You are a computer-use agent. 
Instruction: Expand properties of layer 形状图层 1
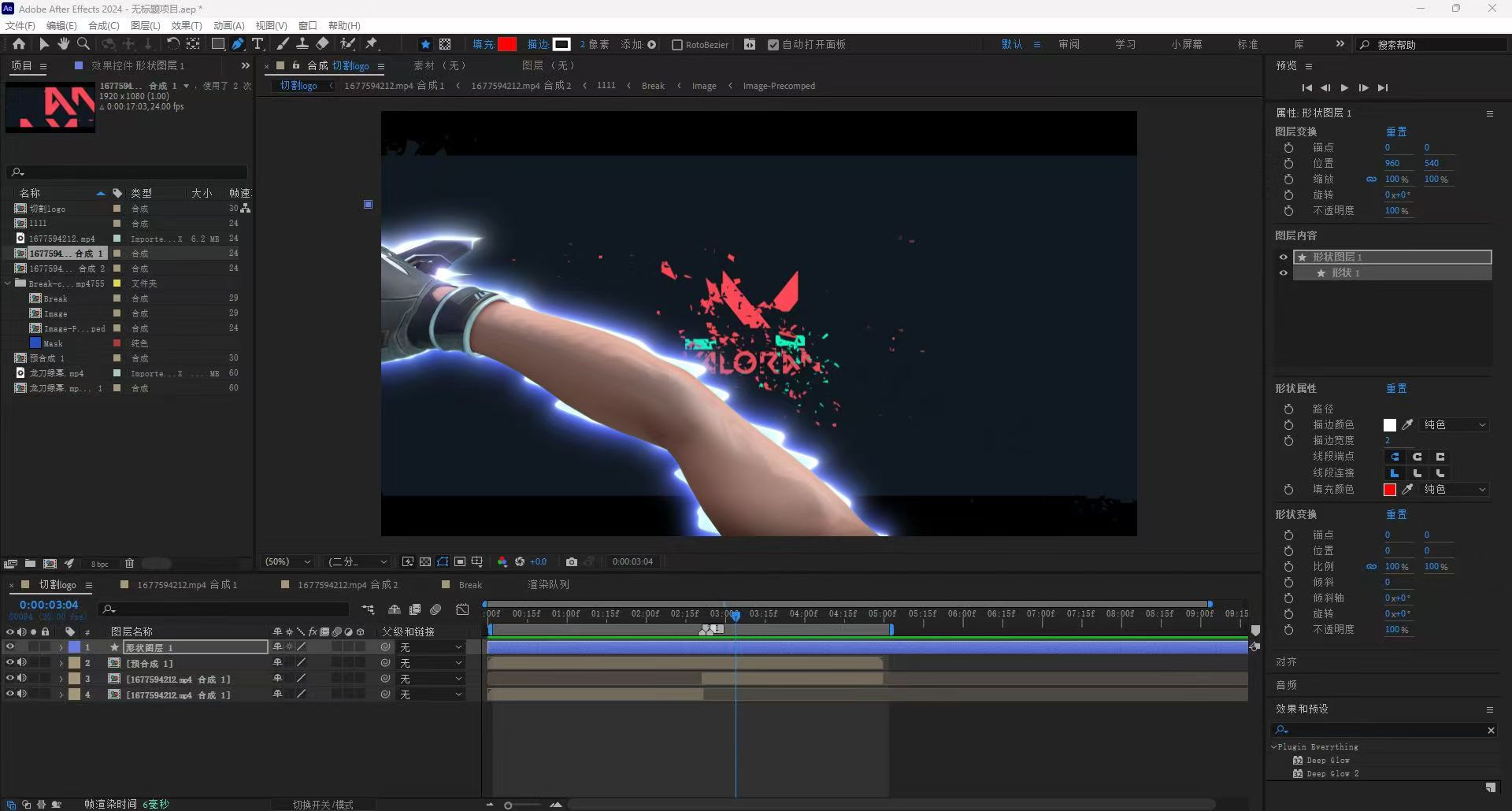pyautogui.click(x=61, y=647)
